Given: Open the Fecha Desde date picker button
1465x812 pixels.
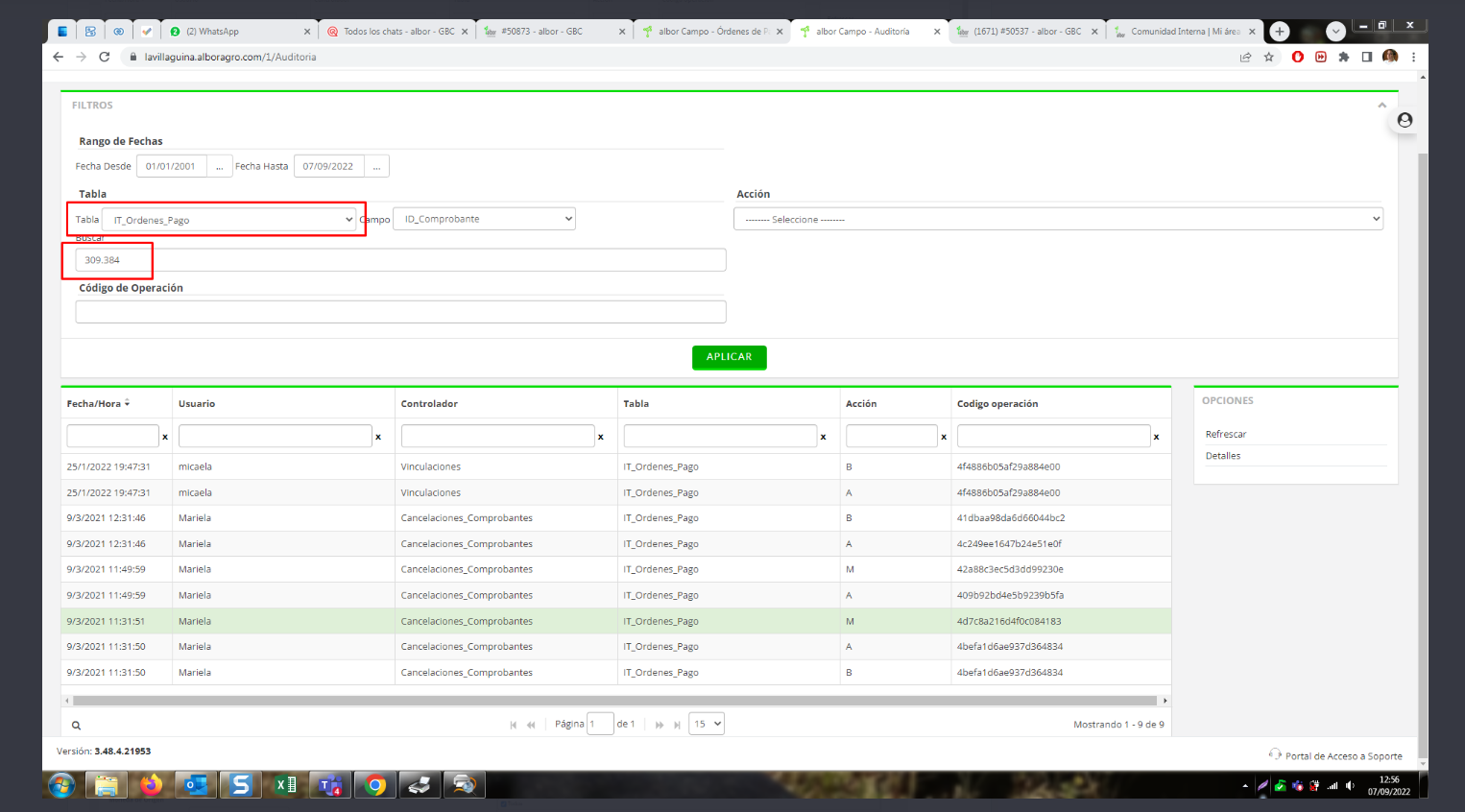Looking at the screenshot, I should point(219,166).
